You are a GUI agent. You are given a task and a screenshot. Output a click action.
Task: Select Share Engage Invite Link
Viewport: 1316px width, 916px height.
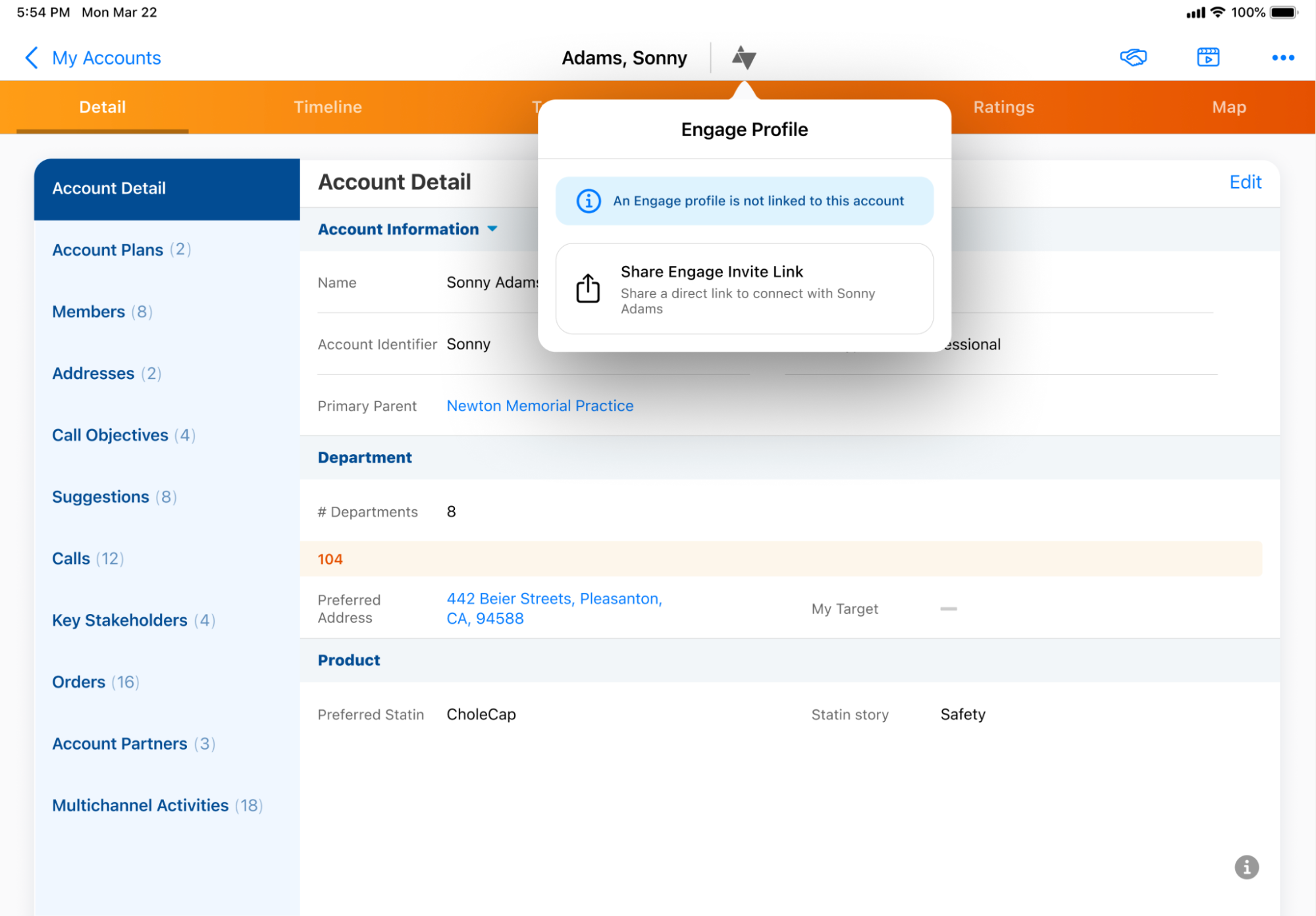tap(745, 289)
